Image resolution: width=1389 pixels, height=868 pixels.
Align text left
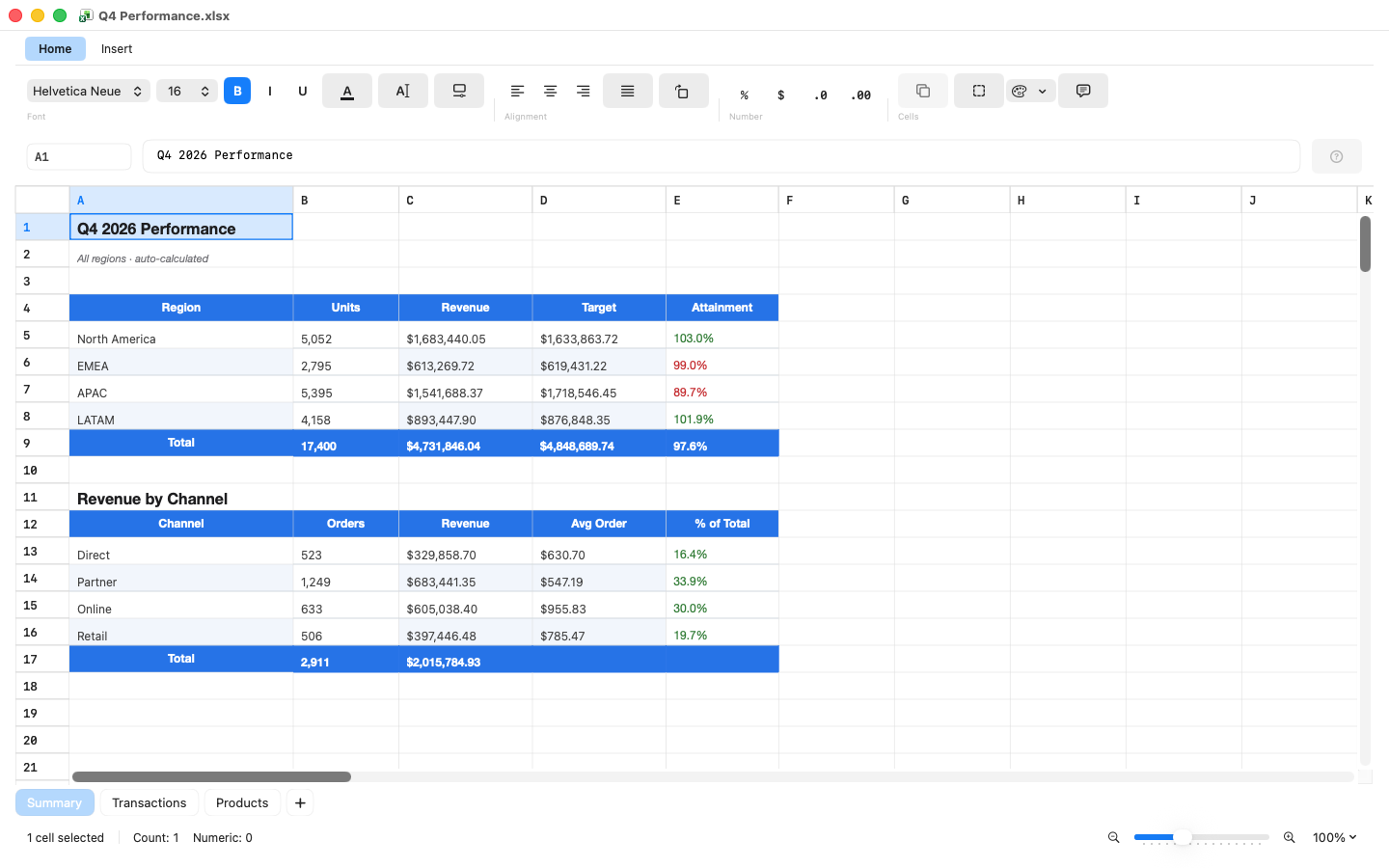point(518,91)
